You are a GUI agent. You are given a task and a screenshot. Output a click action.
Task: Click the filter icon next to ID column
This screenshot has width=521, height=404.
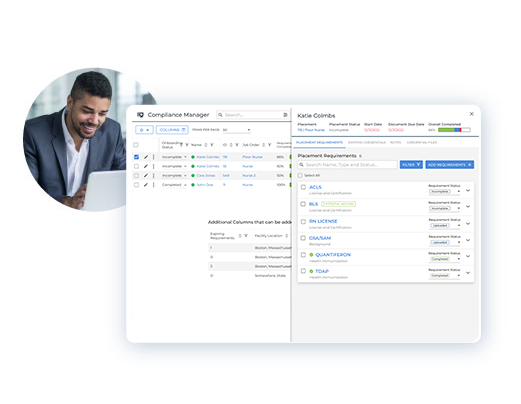[x=237, y=145]
